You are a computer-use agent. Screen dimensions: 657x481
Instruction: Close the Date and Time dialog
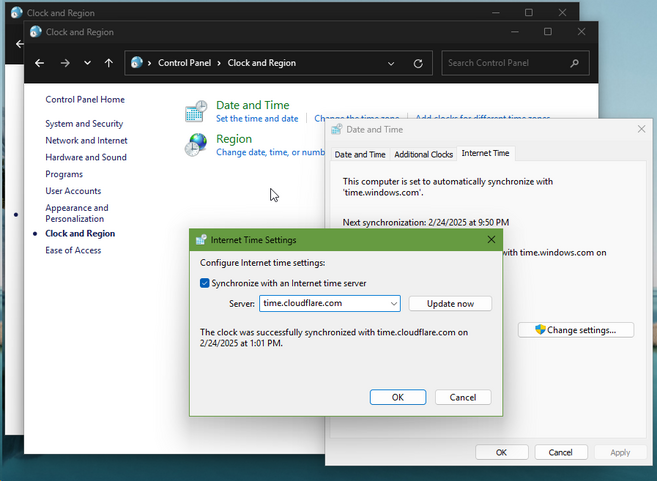[x=641, y=129]
